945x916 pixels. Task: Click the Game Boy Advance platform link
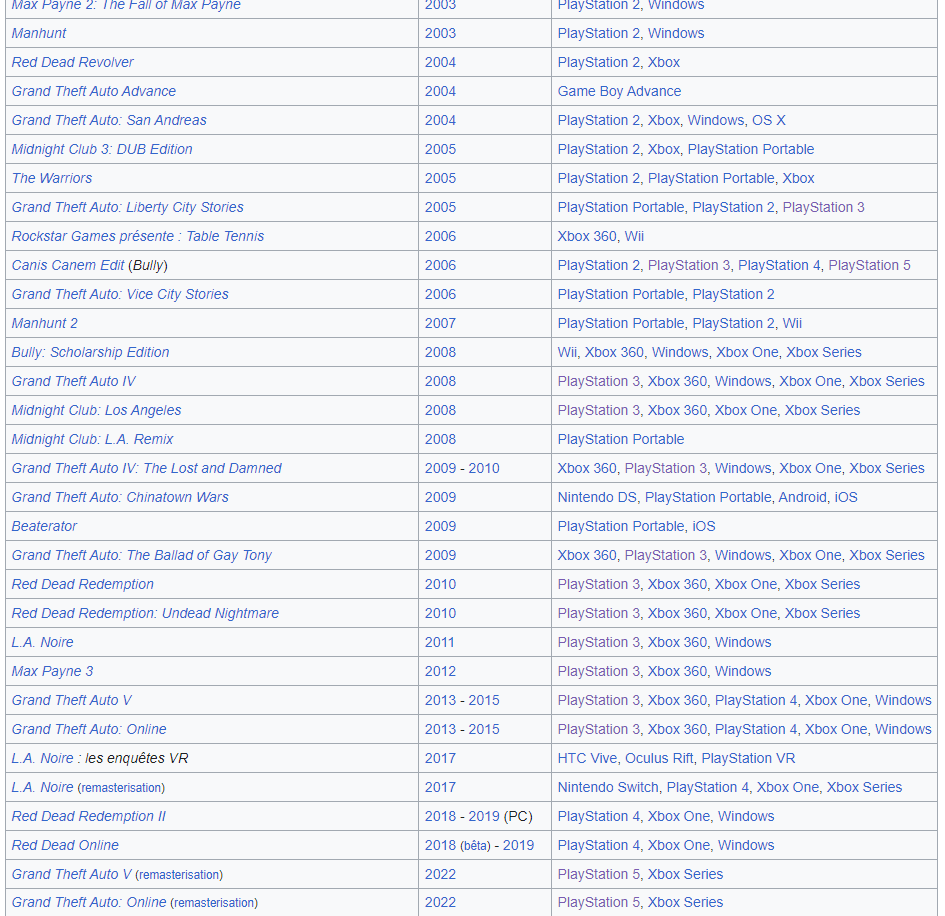click(619, 91)
